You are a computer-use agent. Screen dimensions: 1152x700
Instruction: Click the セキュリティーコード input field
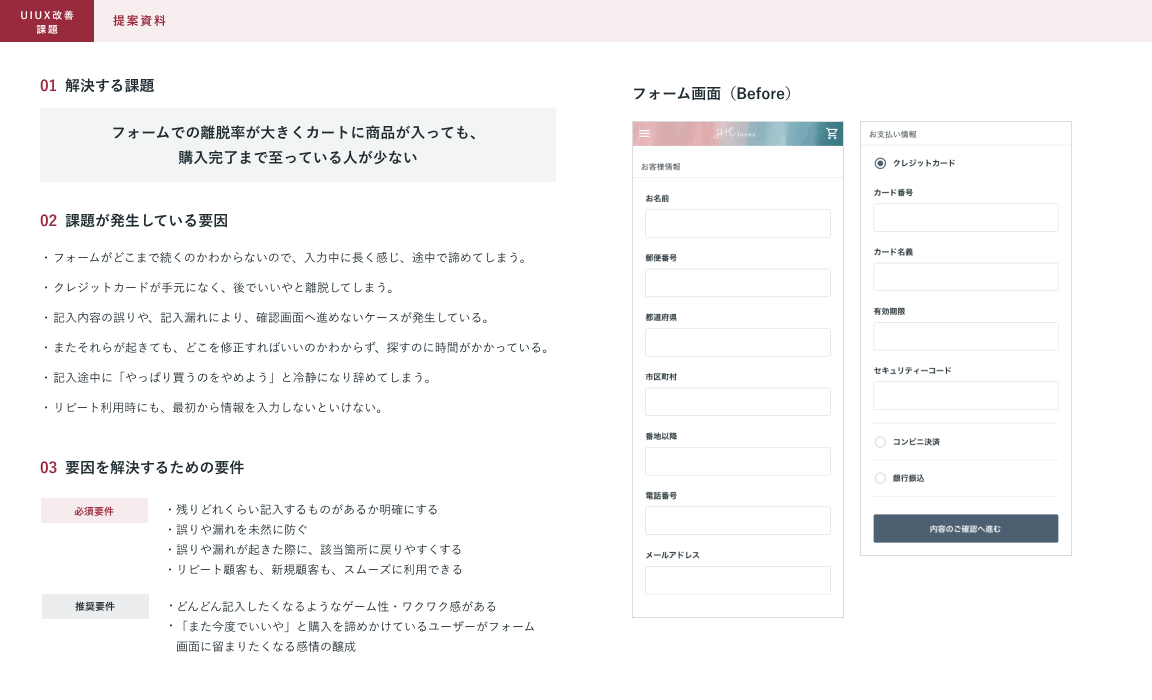pyautogui.click(x=965, y=395)
